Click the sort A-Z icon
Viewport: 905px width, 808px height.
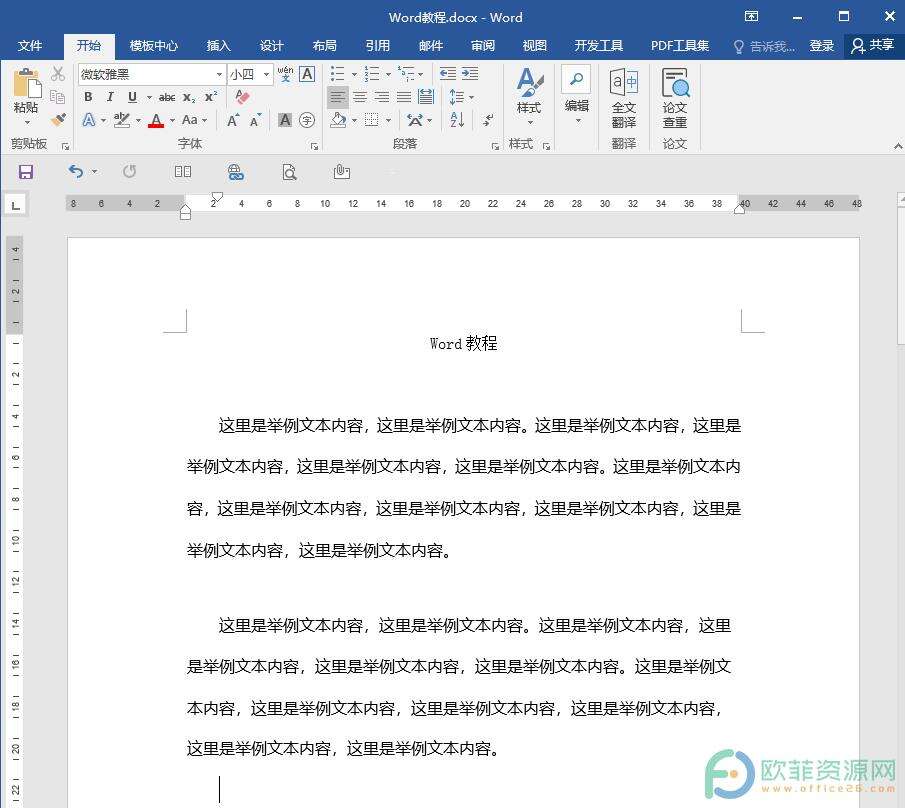457,120
